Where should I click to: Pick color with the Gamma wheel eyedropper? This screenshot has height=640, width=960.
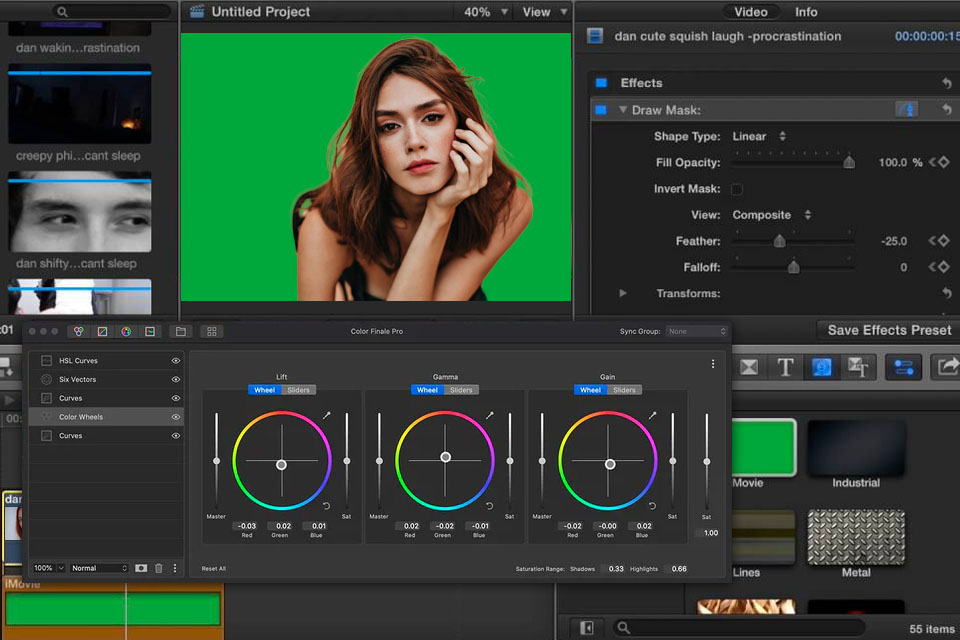click(x=489, y=415)
